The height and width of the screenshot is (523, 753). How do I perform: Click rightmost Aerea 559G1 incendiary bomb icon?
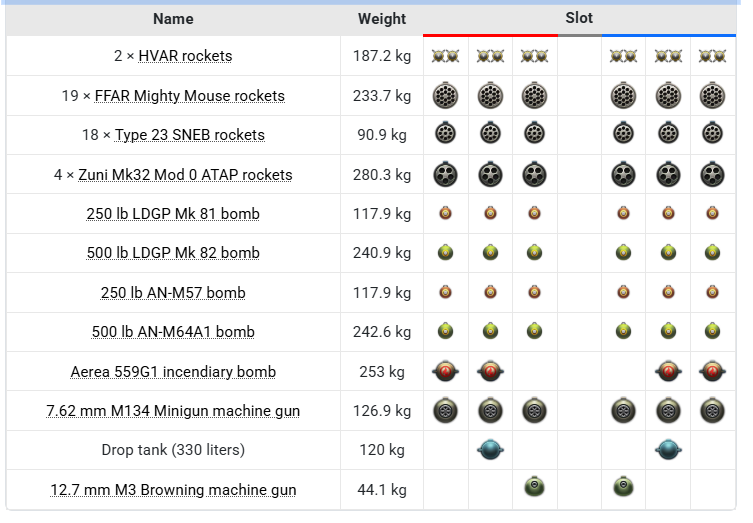(712, 371)
